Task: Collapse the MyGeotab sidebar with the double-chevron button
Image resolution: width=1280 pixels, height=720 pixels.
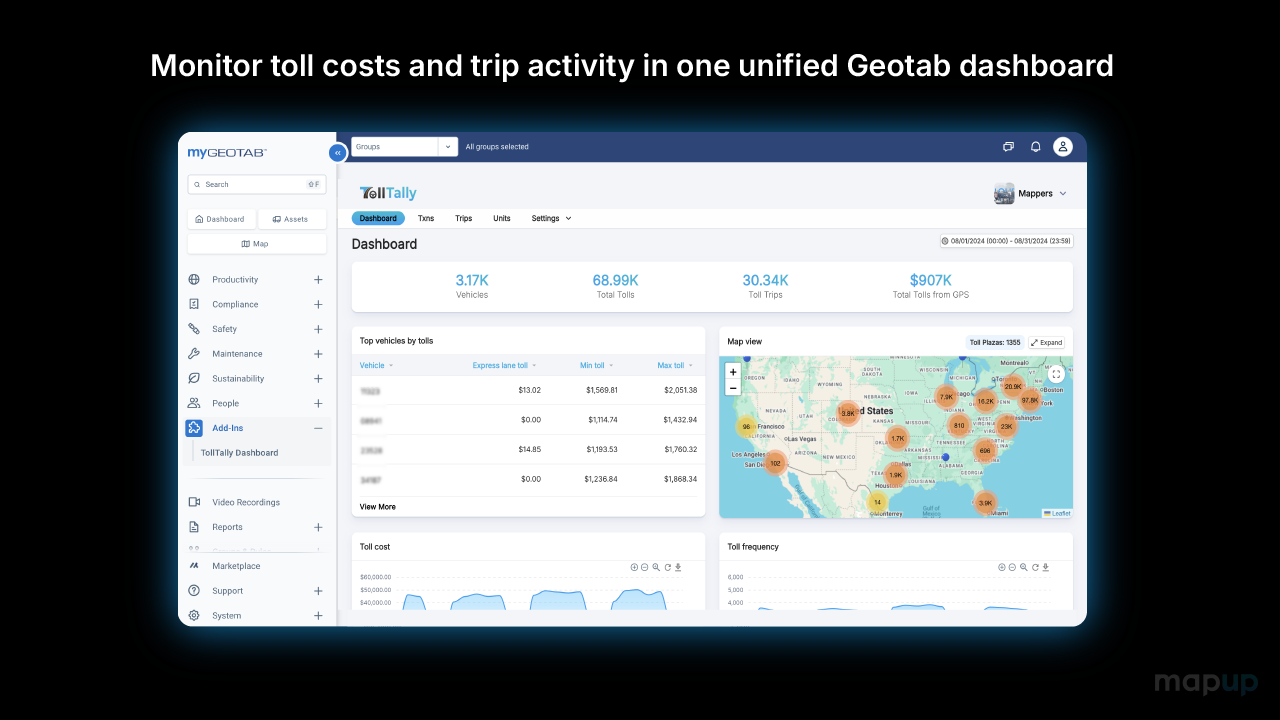Action: [x=337, y=152]
